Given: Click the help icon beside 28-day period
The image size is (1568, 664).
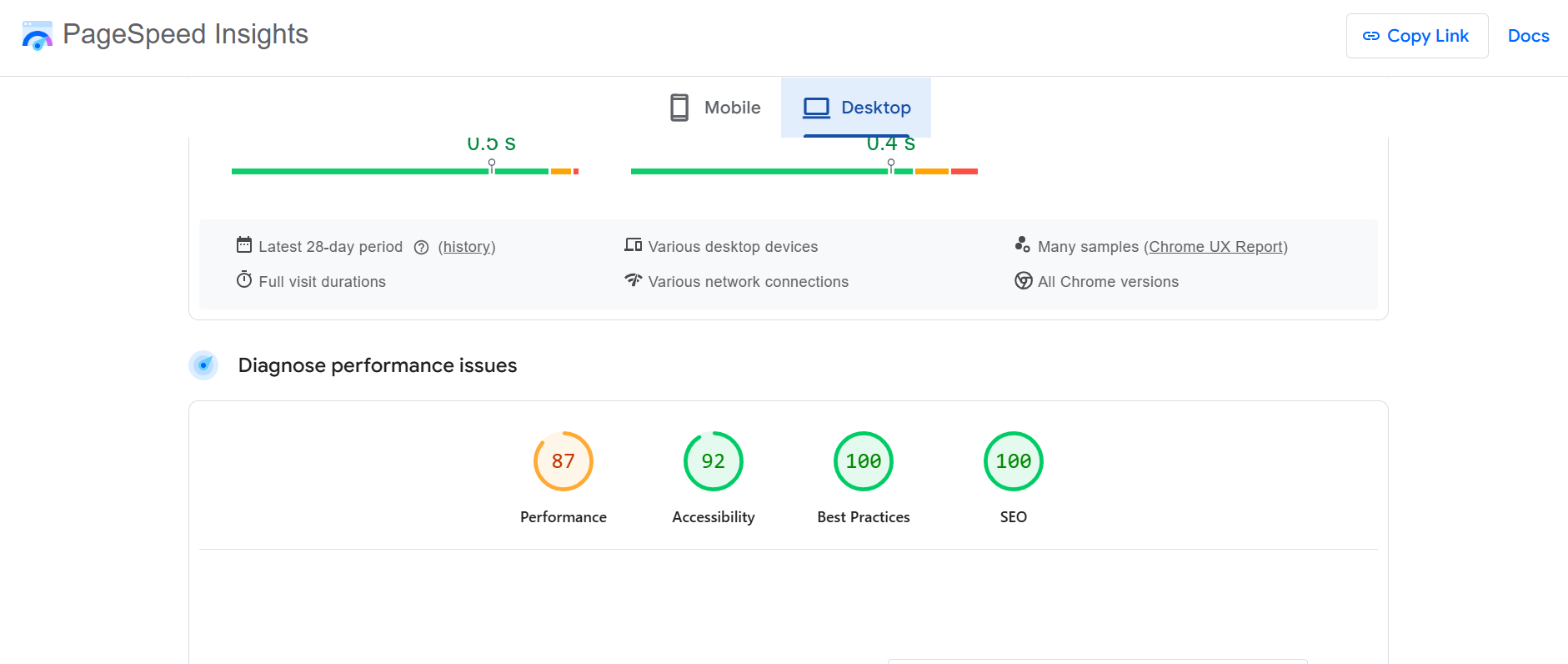Looking at the screenshot, I should click(421, 247).
